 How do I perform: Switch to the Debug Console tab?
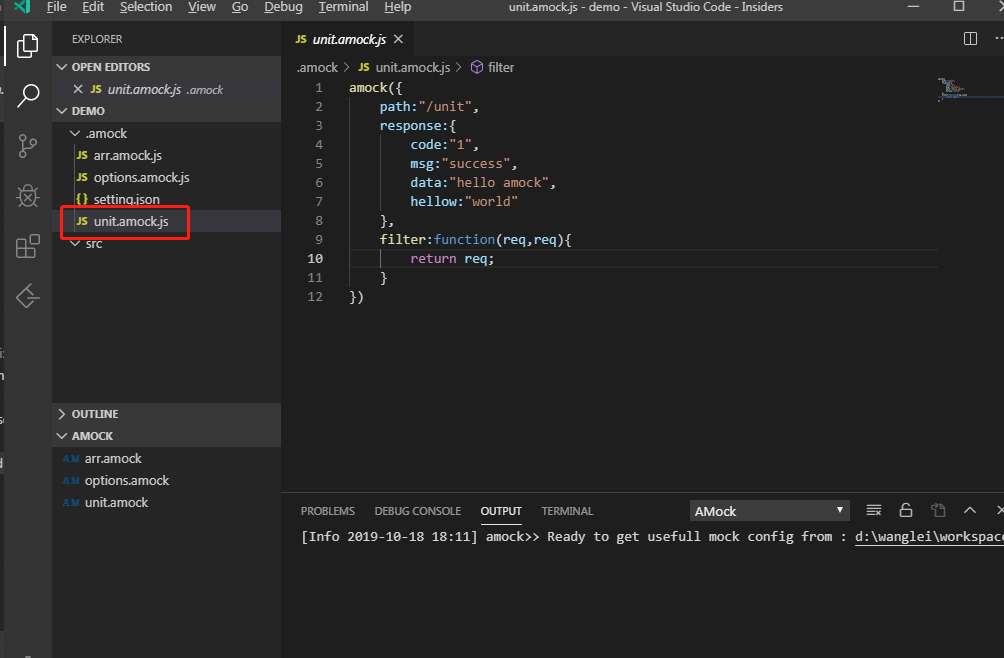(x=417, y=511)
